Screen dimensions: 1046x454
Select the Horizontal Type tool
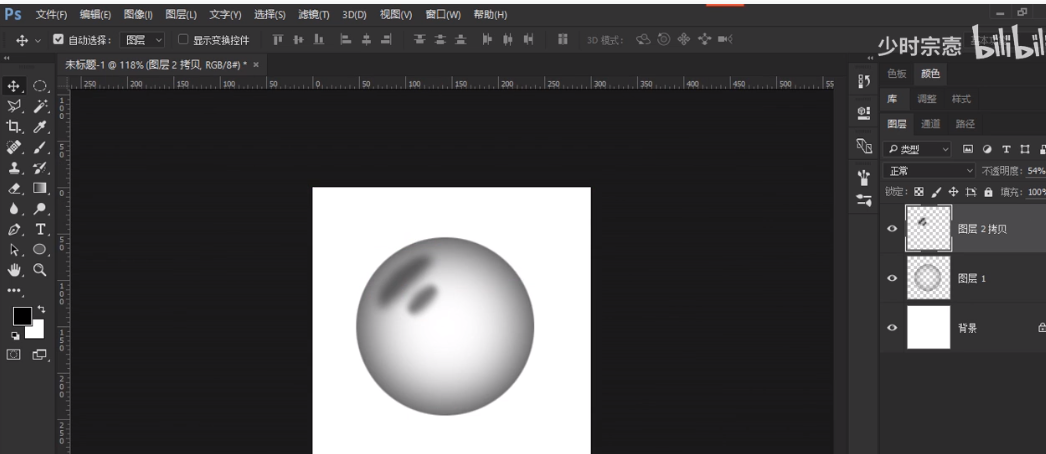(x=40, y=229)
